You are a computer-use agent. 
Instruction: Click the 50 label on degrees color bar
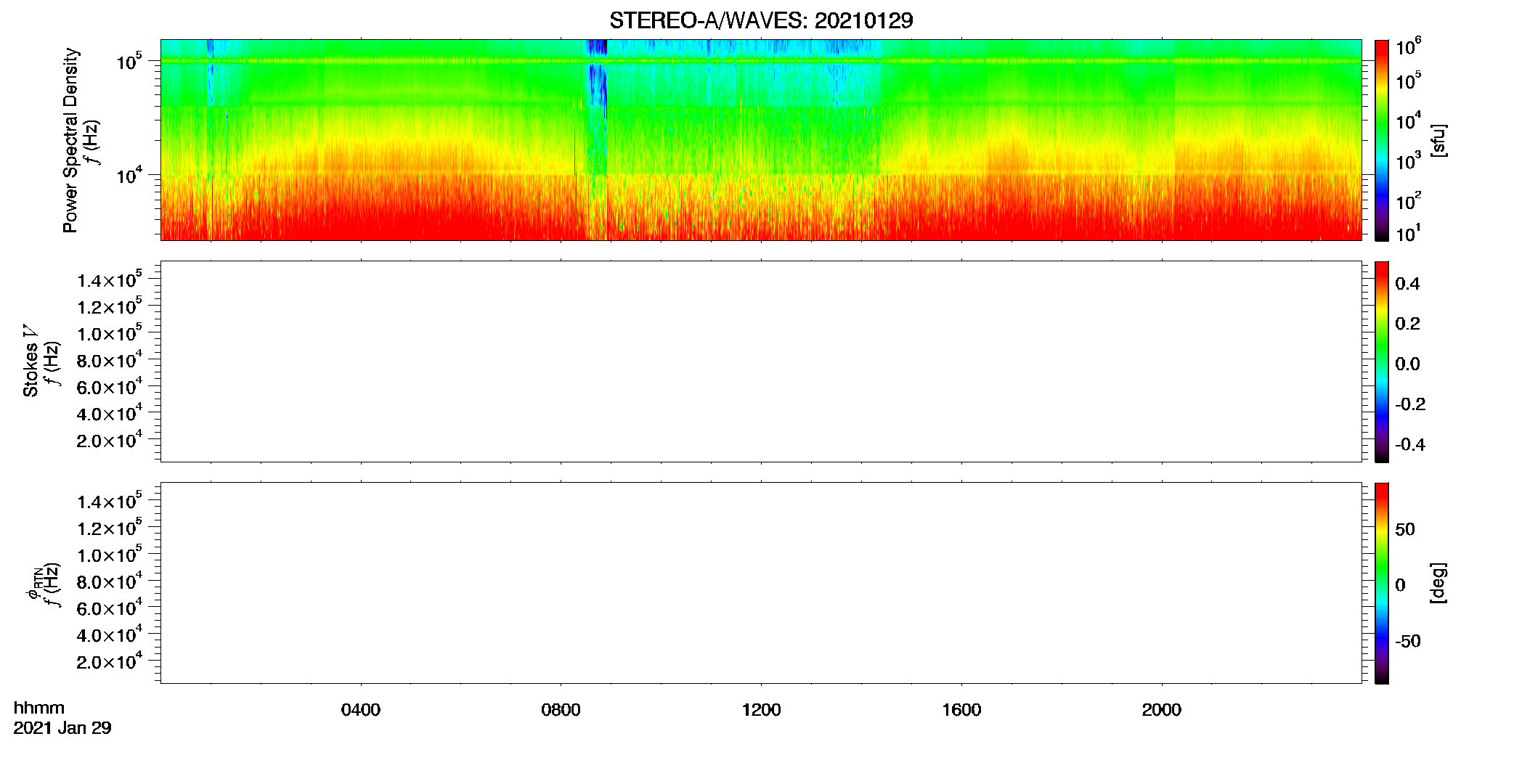[x=1405, y=529]
